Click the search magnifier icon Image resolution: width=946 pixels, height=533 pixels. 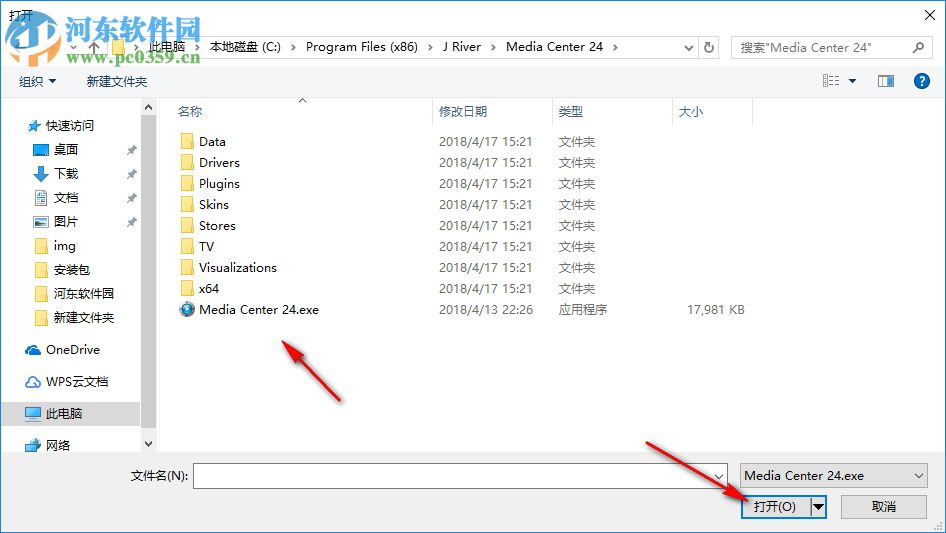coord(918,47)
